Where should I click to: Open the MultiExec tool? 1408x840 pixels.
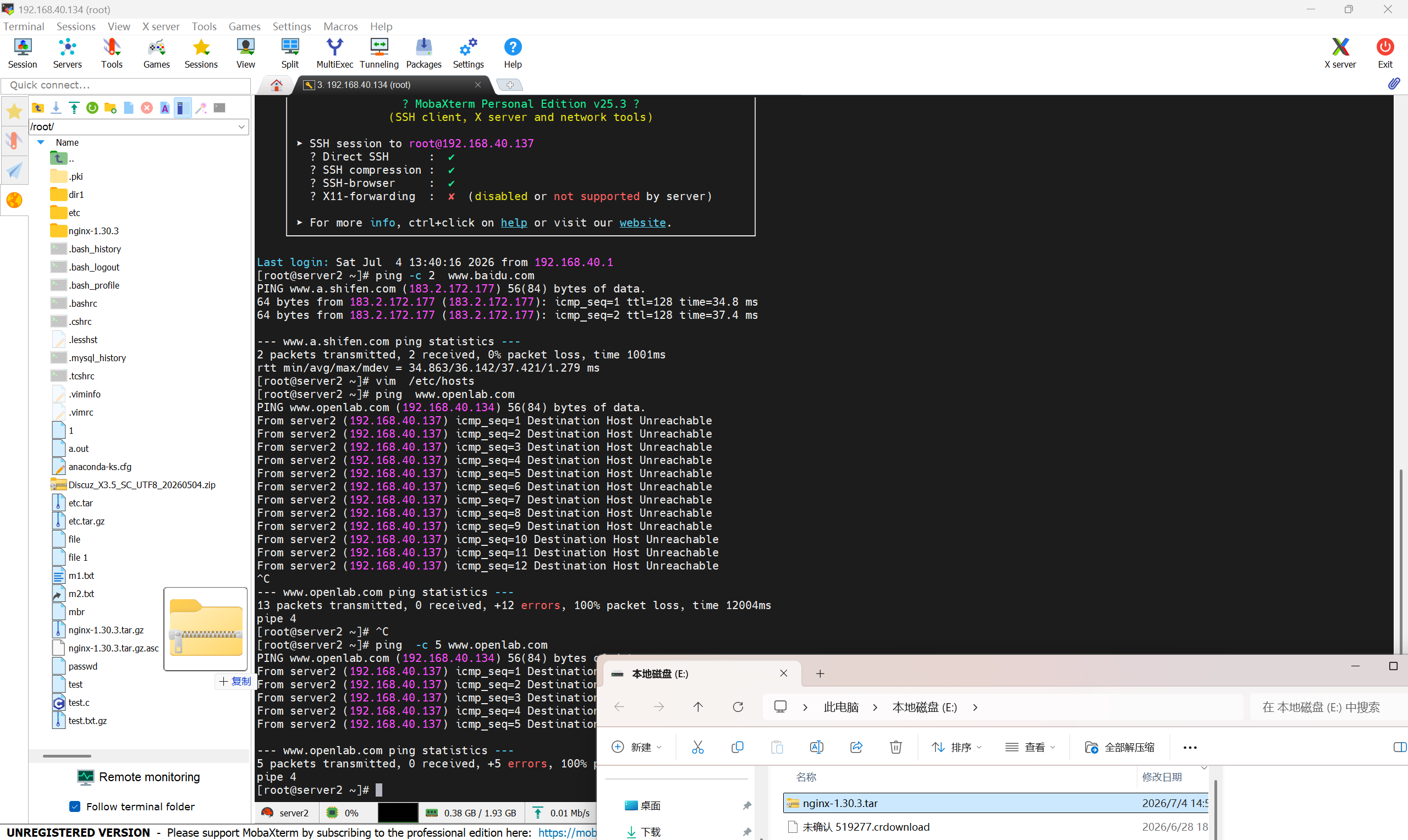point(334,53)
